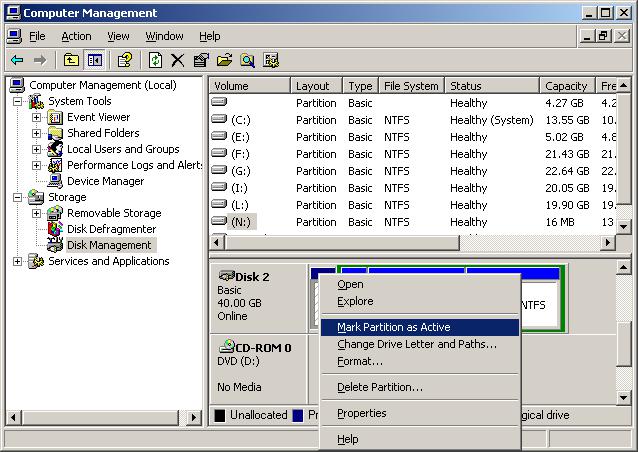Click the Properties toolbar icon

[201, 61]
